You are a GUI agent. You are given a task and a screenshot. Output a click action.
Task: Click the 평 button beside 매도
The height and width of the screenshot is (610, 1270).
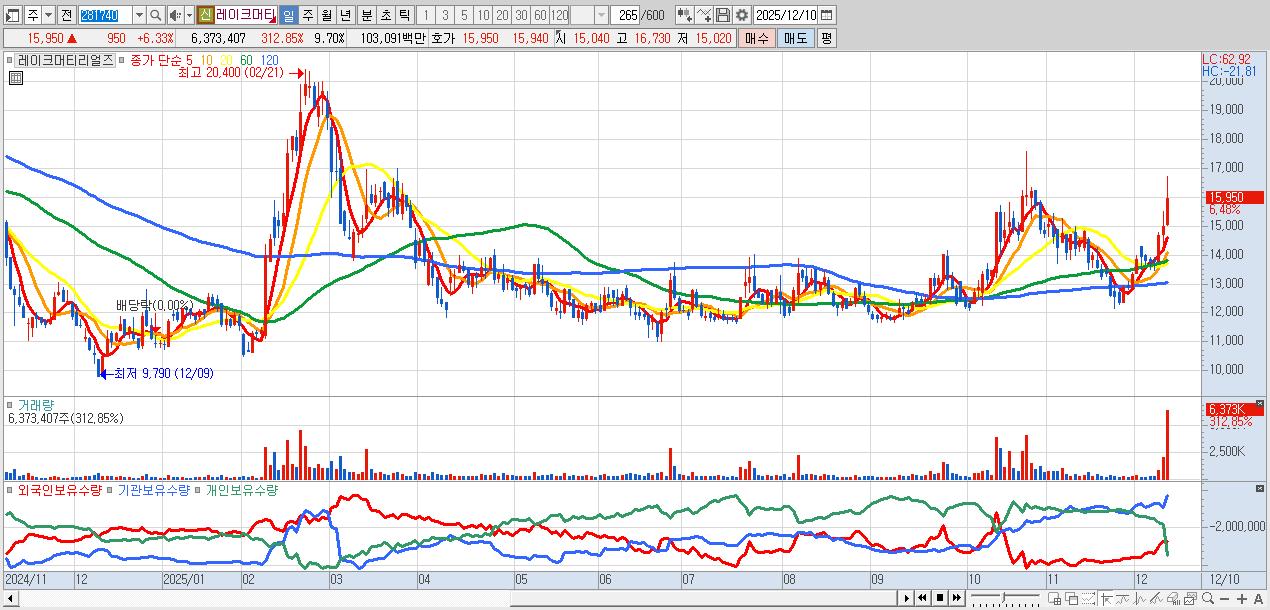[826, 38]
